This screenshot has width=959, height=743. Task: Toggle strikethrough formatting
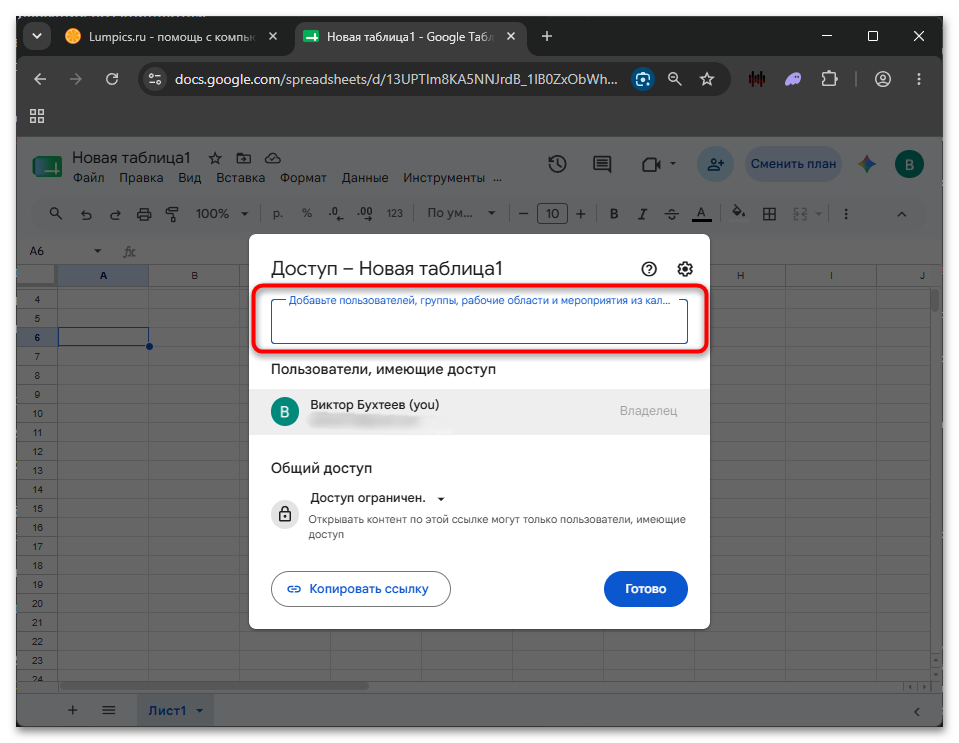click(x=672, y=214)
